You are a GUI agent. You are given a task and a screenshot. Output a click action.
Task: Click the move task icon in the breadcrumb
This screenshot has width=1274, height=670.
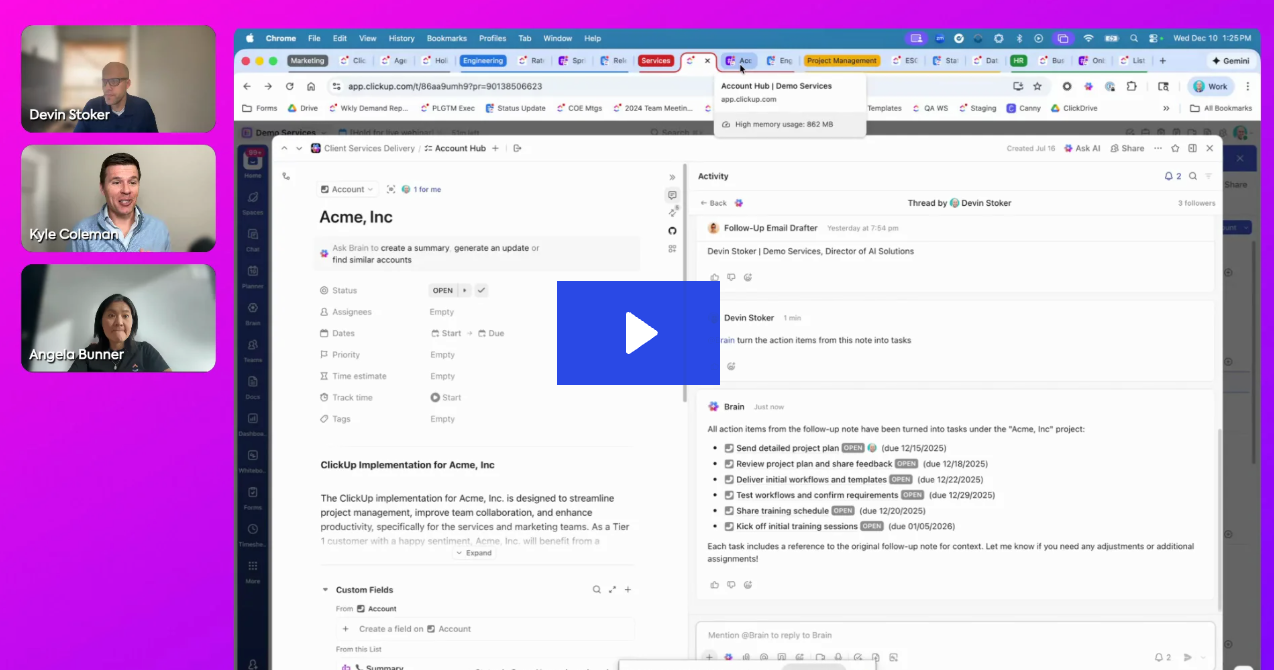point(517,148)
